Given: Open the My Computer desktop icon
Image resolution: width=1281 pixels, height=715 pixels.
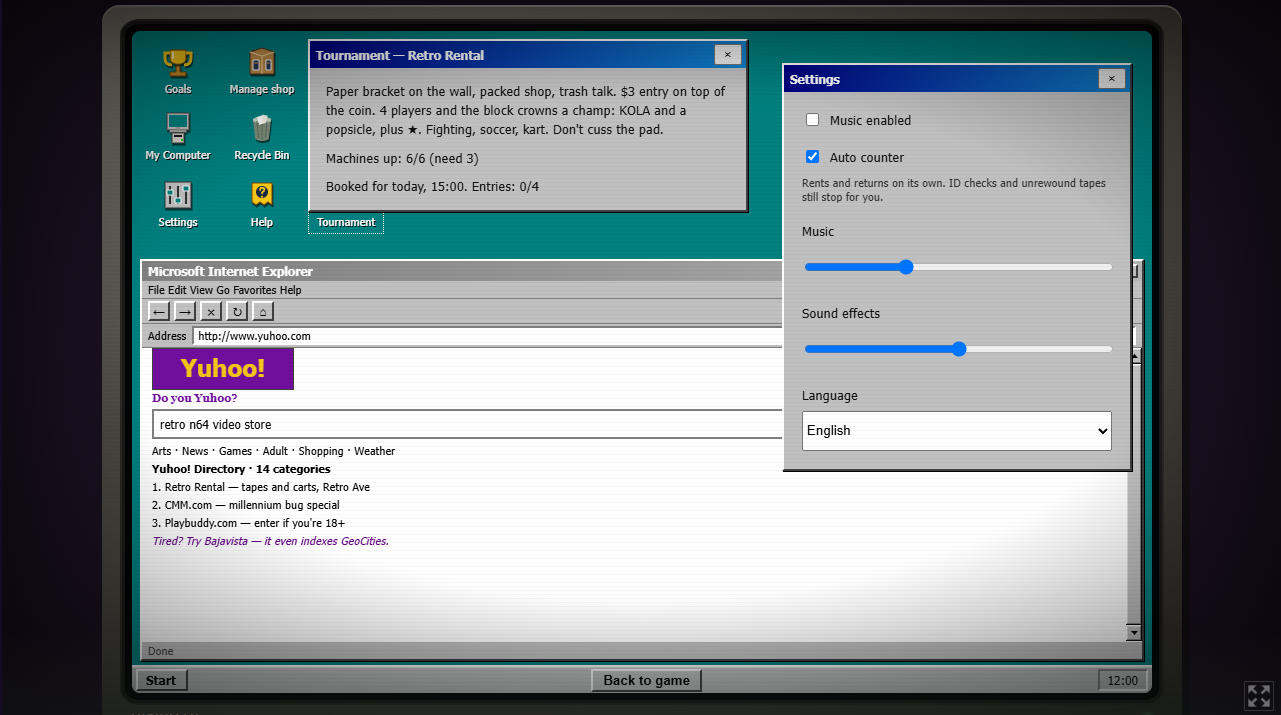Looking at the screenshot, I should pos(178,138).
